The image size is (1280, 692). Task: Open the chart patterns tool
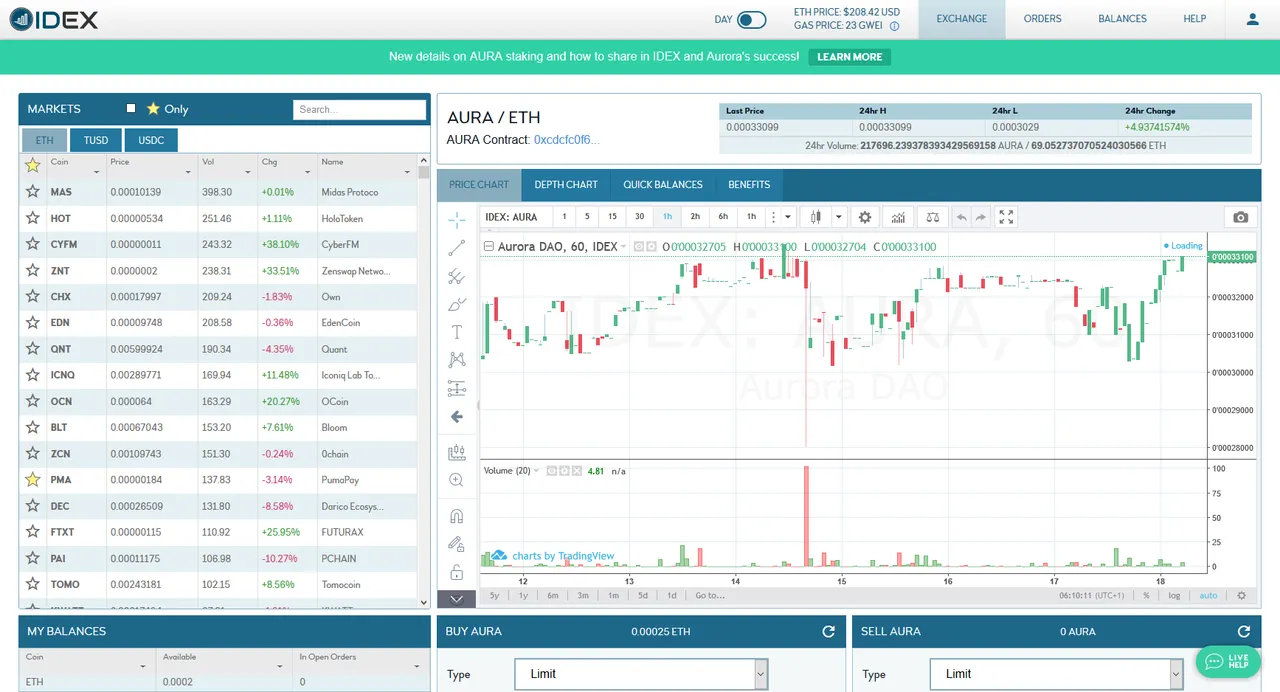pyautogui.click(x=457, y=360)
